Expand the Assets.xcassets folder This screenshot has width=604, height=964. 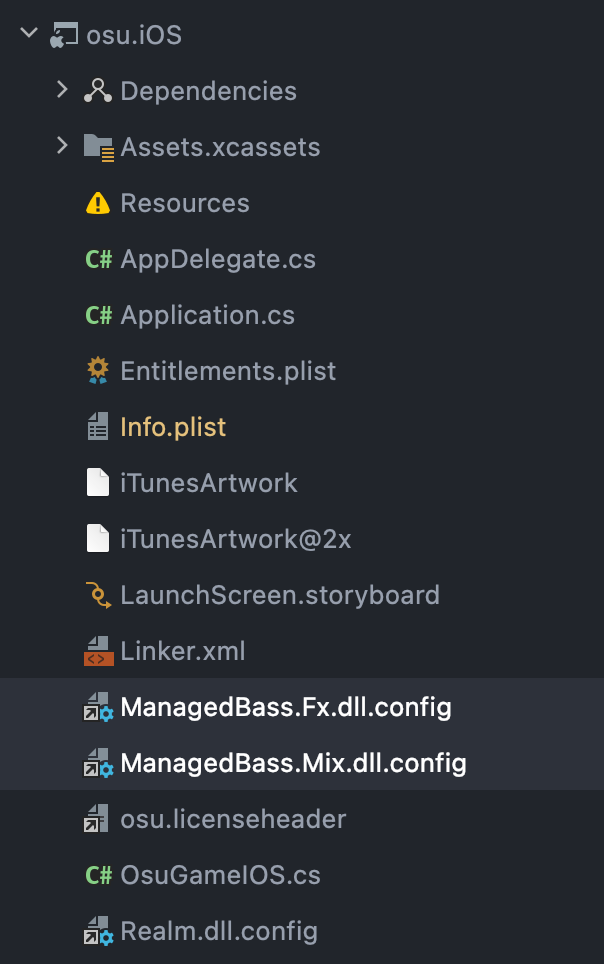pyautogui.click(x=62, y=147)
